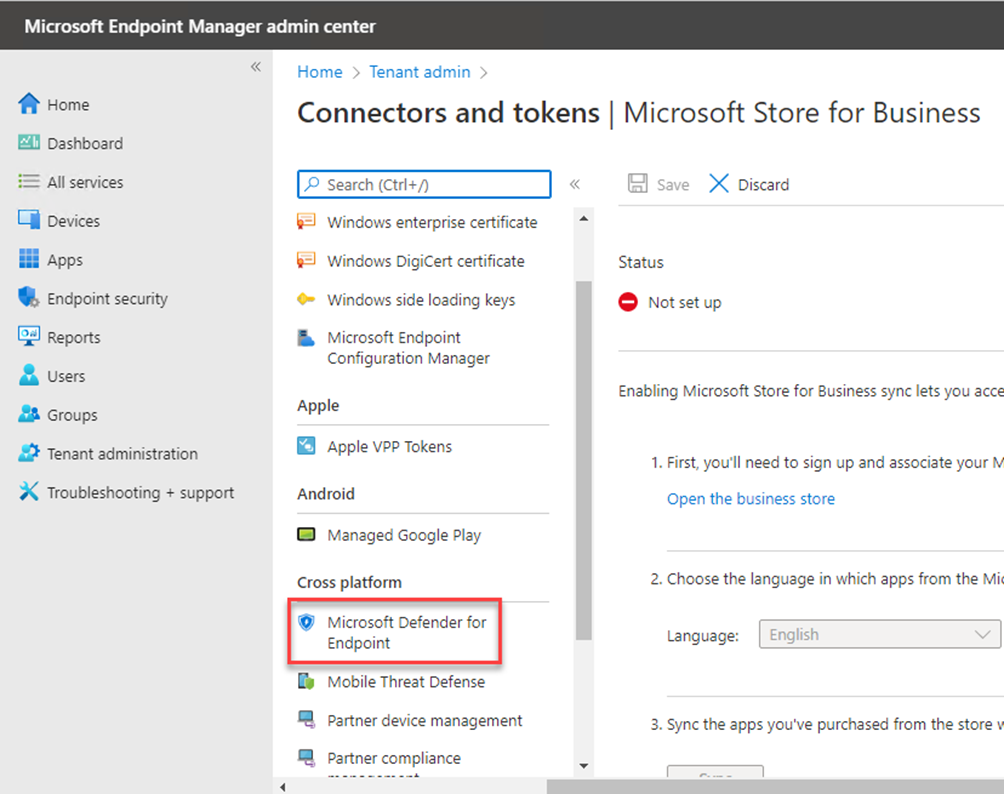Click the Users person icon
Image resolution: width=1004 pixels, height=794 pixels.
[x=29, y=376]
